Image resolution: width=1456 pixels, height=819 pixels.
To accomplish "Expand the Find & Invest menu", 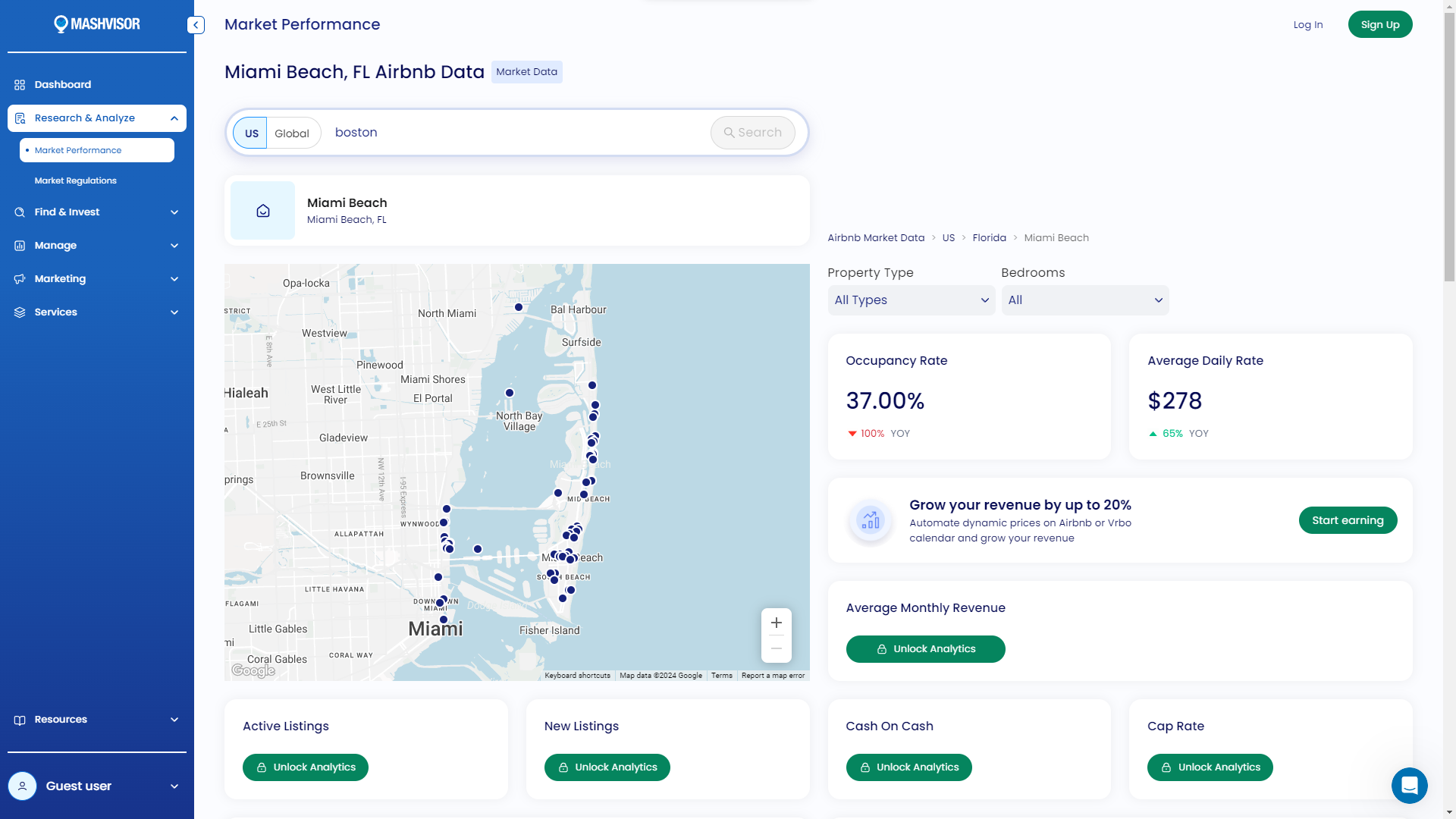I will pos(174,212).
